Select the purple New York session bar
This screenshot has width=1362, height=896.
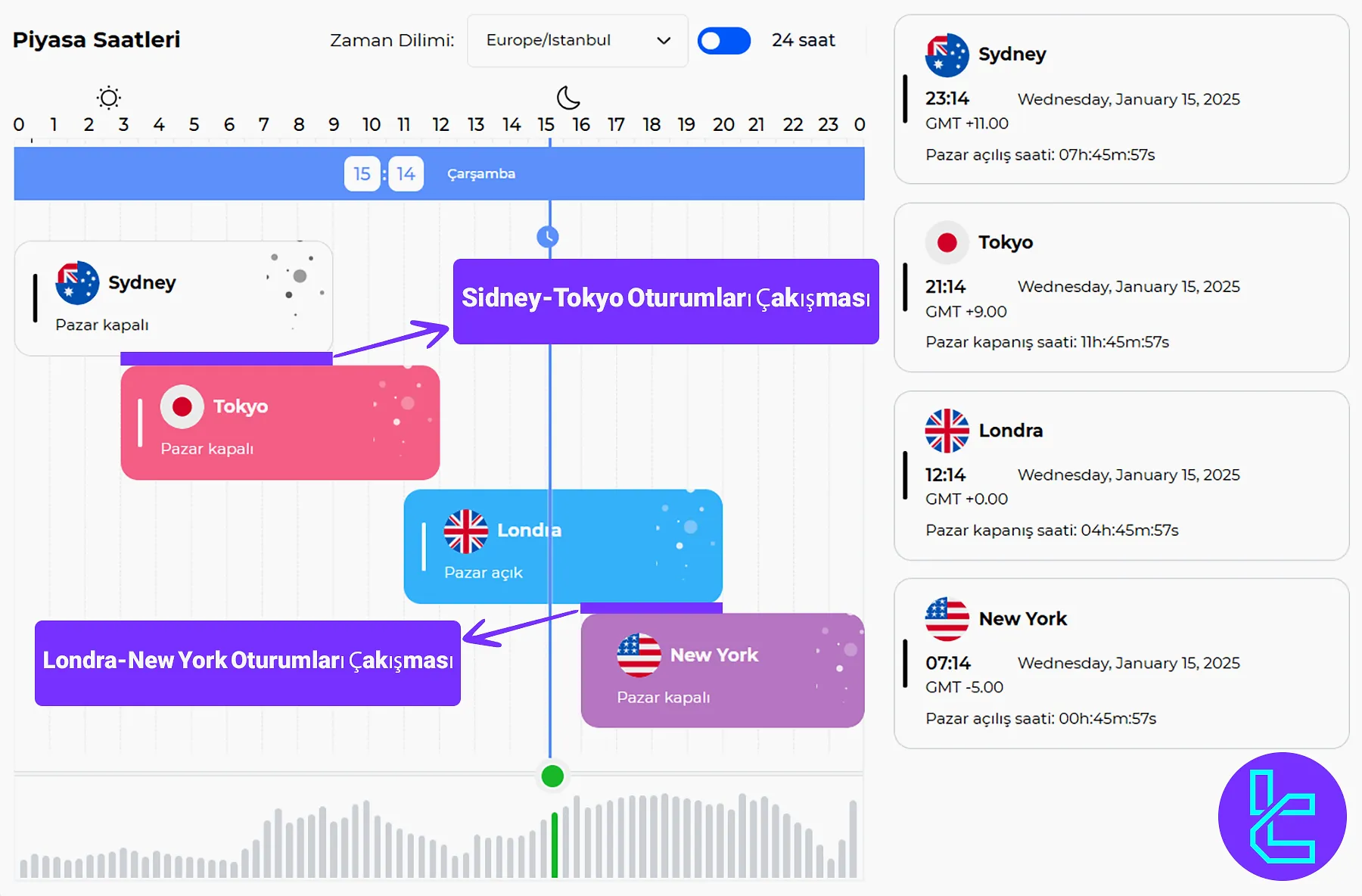[x=723, y=670]
